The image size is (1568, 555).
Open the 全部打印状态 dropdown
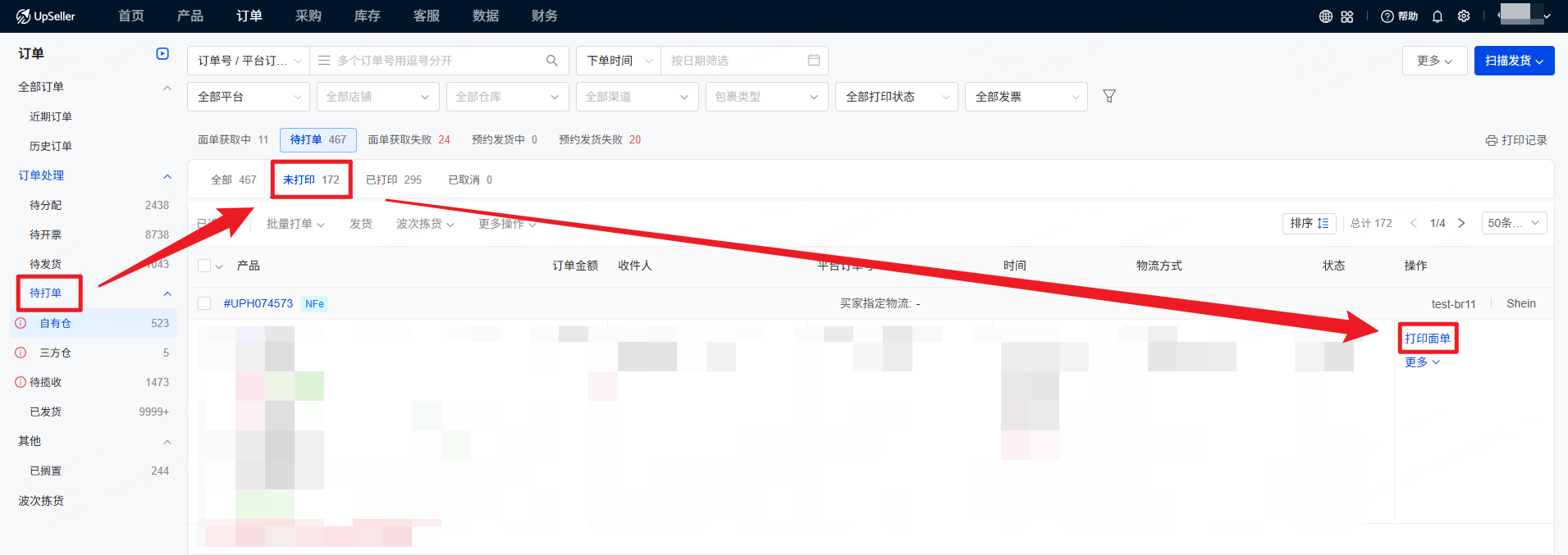point(896,97)
